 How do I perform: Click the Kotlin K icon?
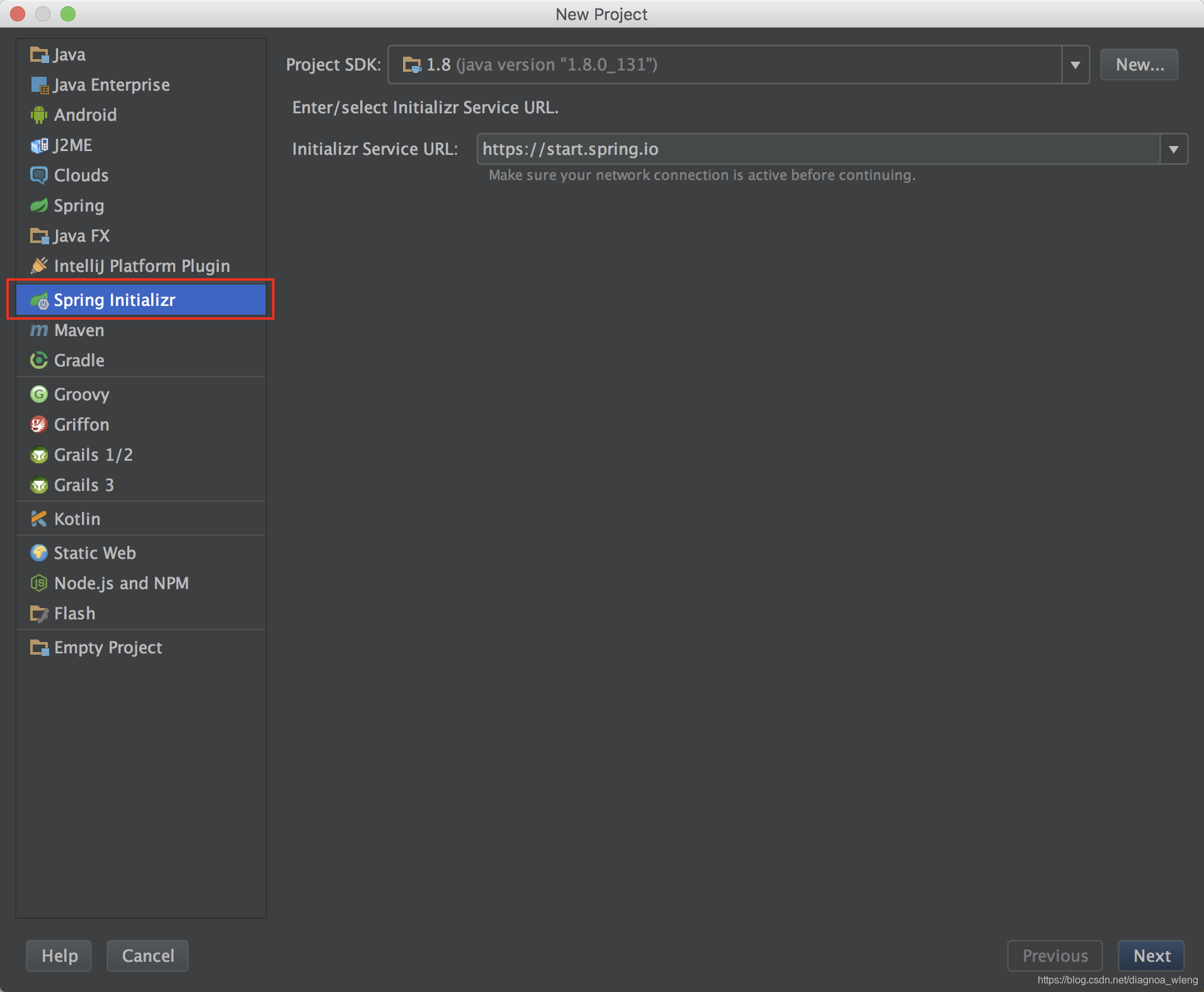tap(39, 519)
